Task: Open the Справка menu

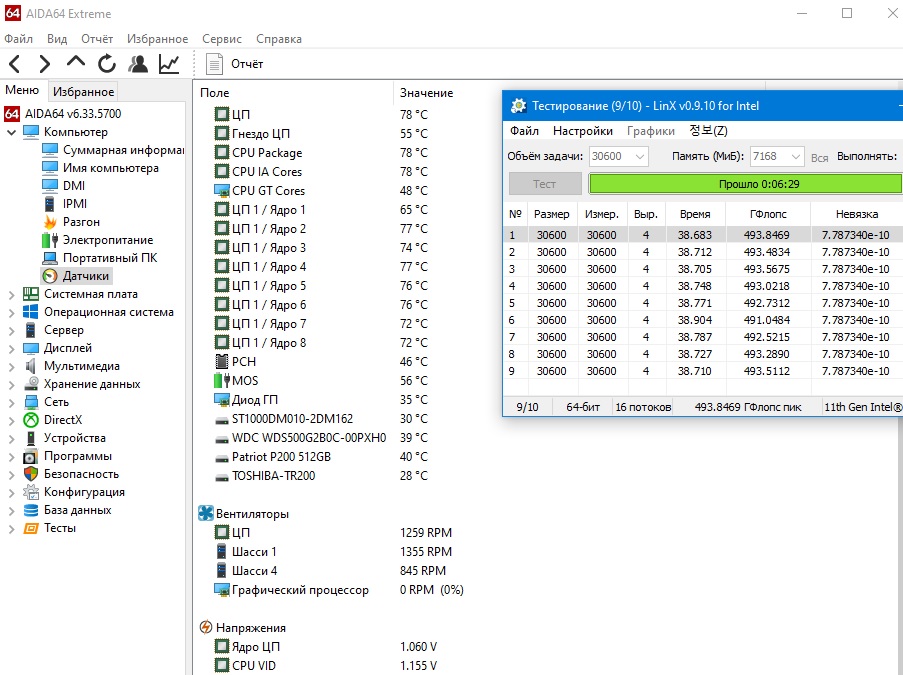Action: [x=279, y=39]
